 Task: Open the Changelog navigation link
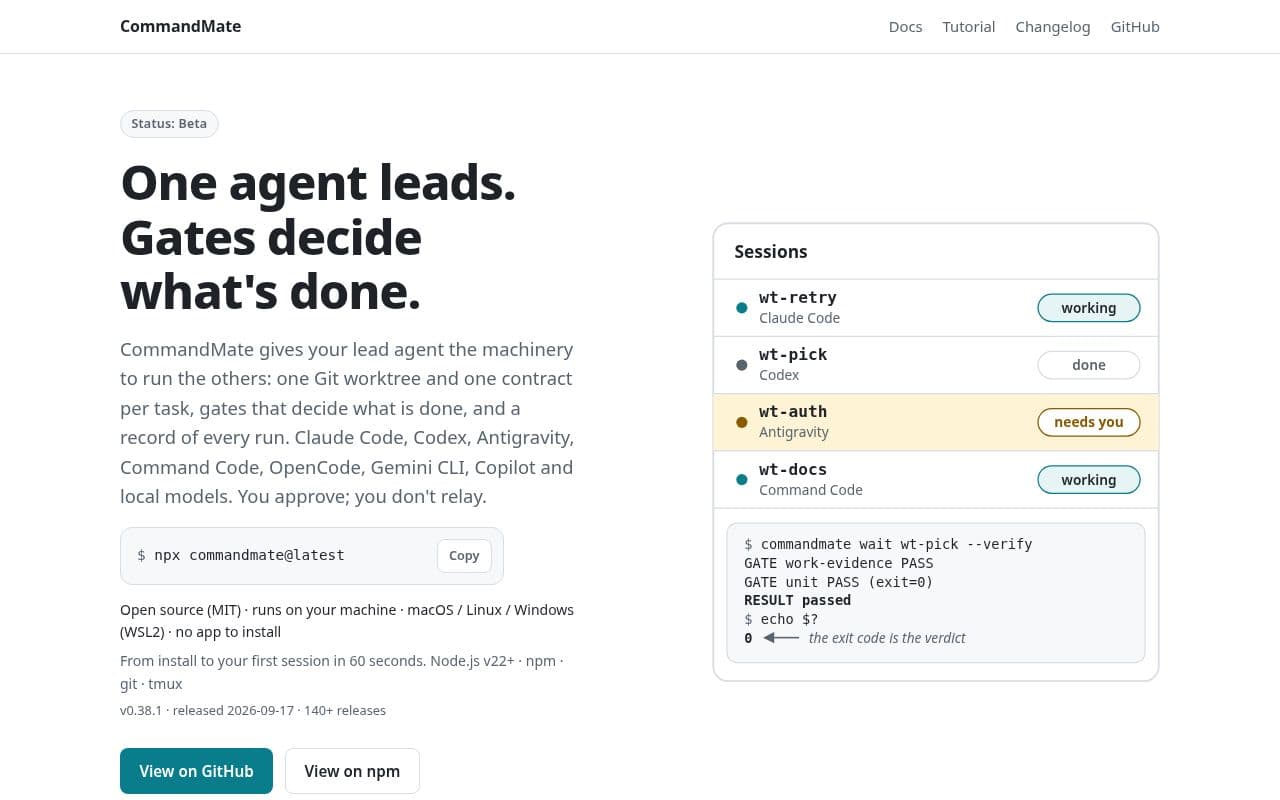pyautogui.click(x=1052, y=27)
